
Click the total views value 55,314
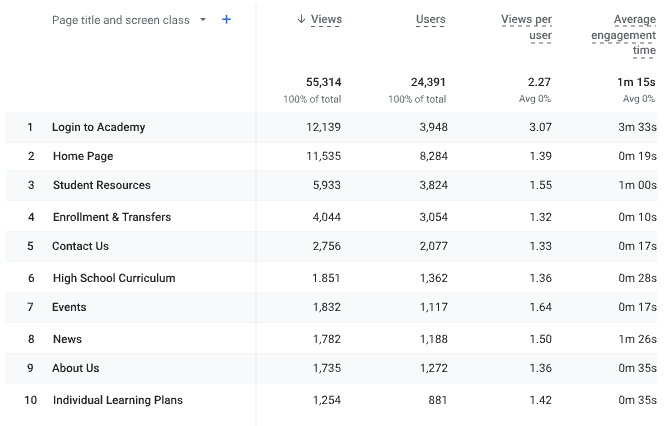click(324, 82)
